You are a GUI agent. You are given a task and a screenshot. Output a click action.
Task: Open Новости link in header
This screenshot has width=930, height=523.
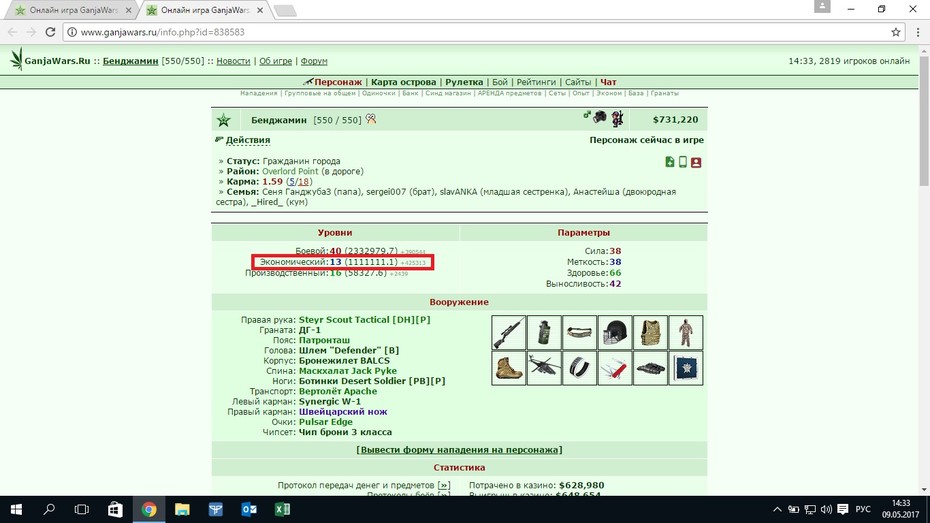(x=233, y=61)
